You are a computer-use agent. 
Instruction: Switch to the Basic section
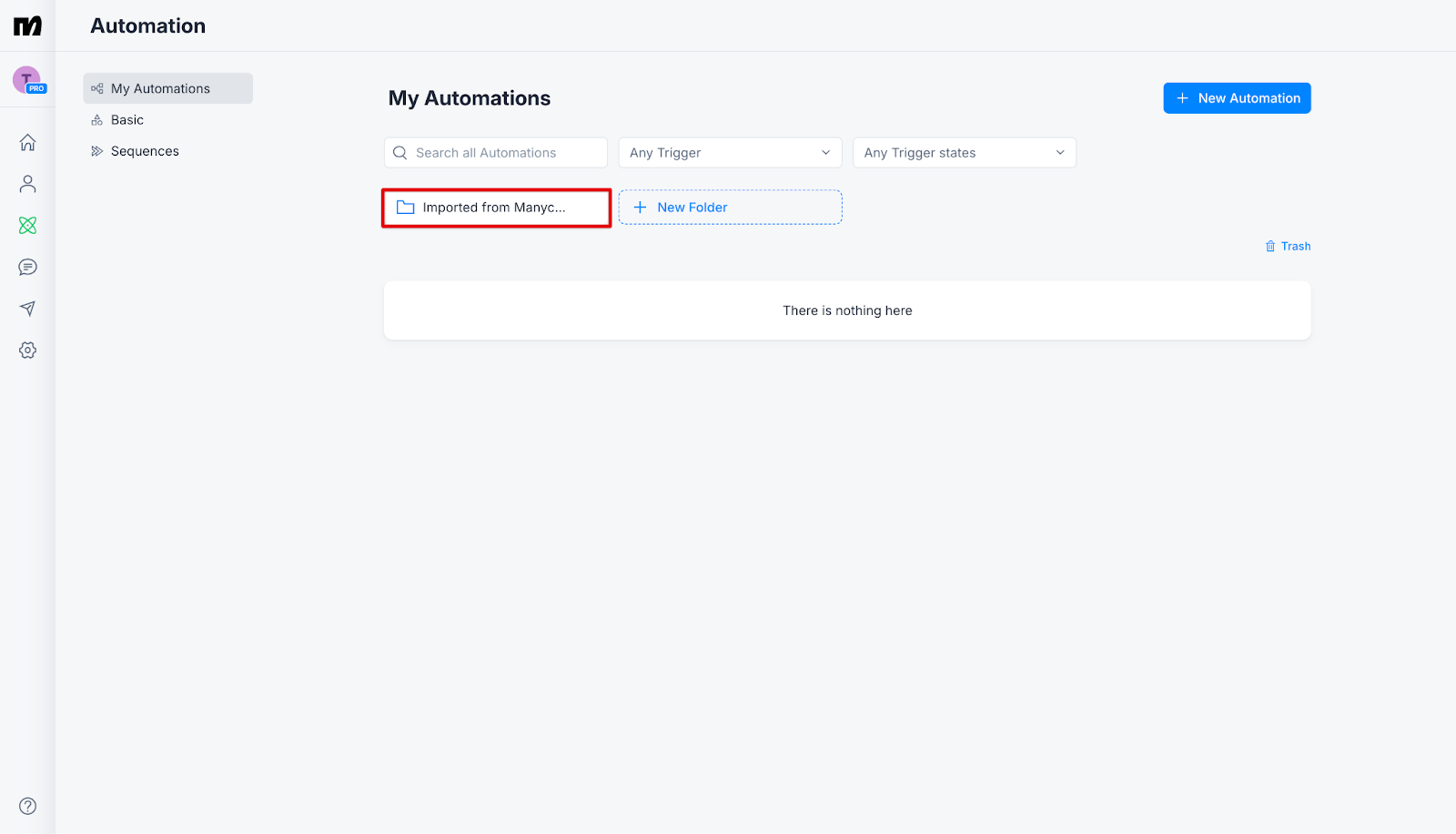127,120
